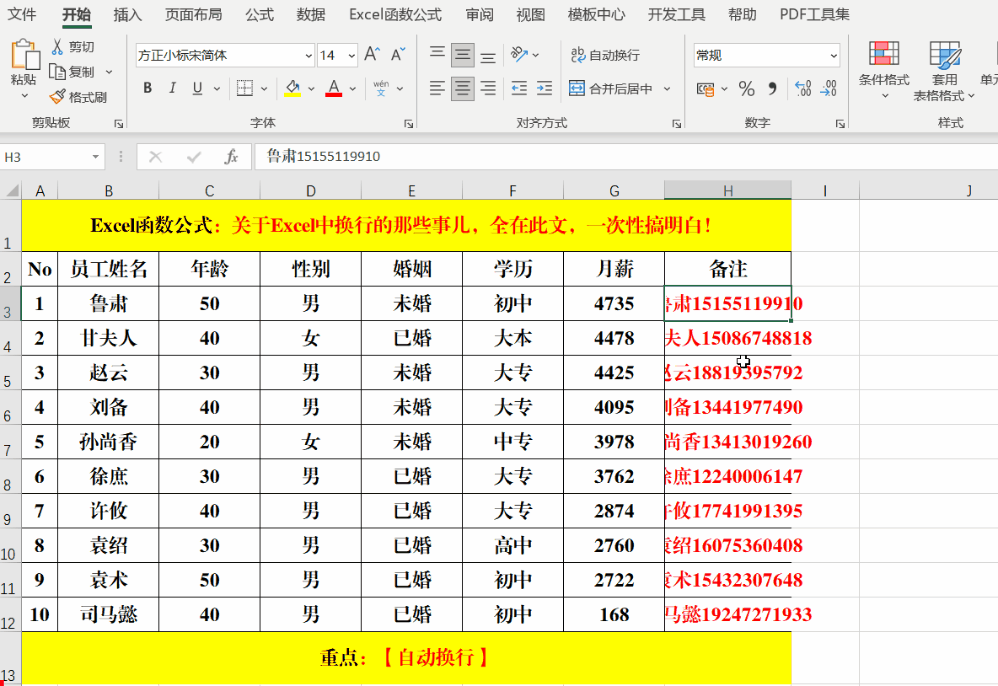The width and height of the screenshot is (998, 686).
Task: Switch to the 审阅 tab
Action: point(479,14)
